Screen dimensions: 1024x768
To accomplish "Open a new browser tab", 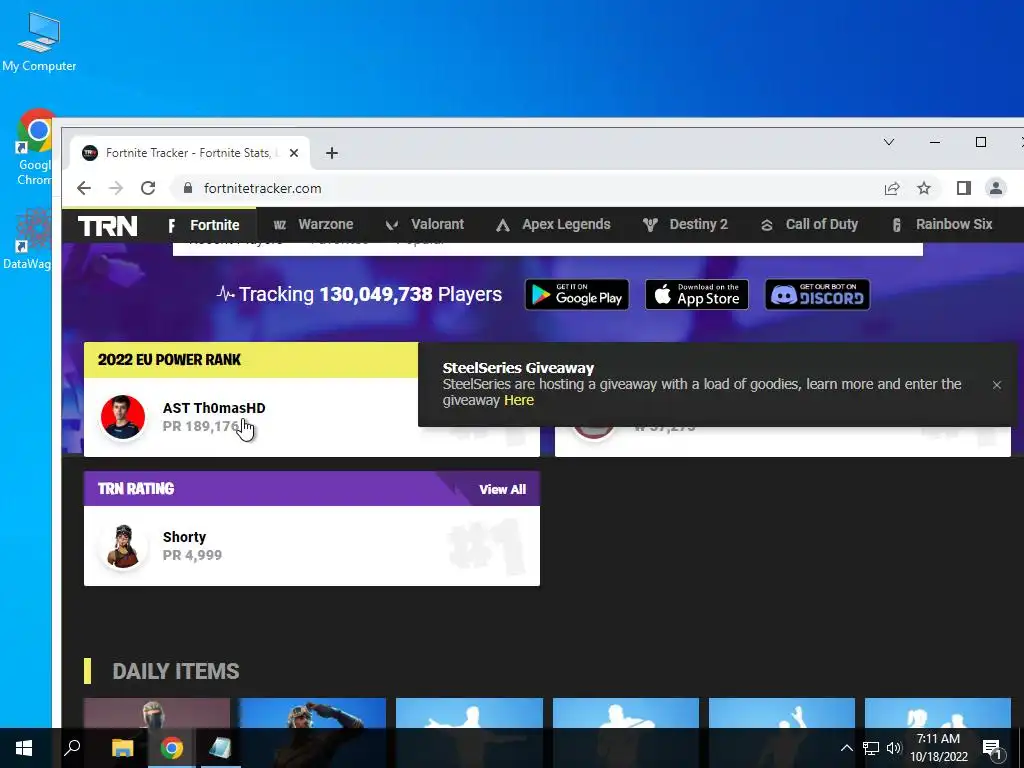I will [x=332, y=153].
